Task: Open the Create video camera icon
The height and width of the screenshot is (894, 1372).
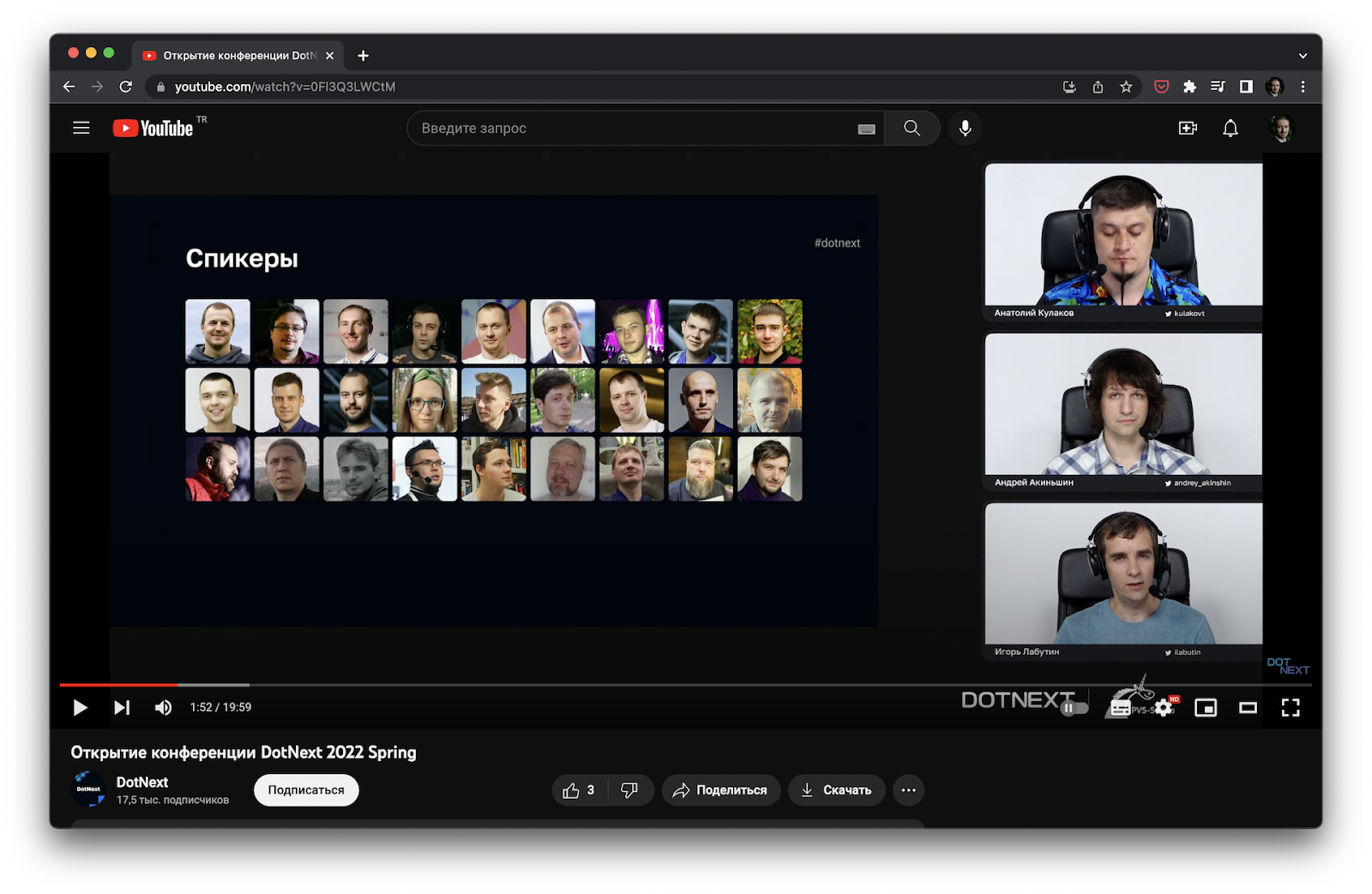Action: click(1188, 128)
